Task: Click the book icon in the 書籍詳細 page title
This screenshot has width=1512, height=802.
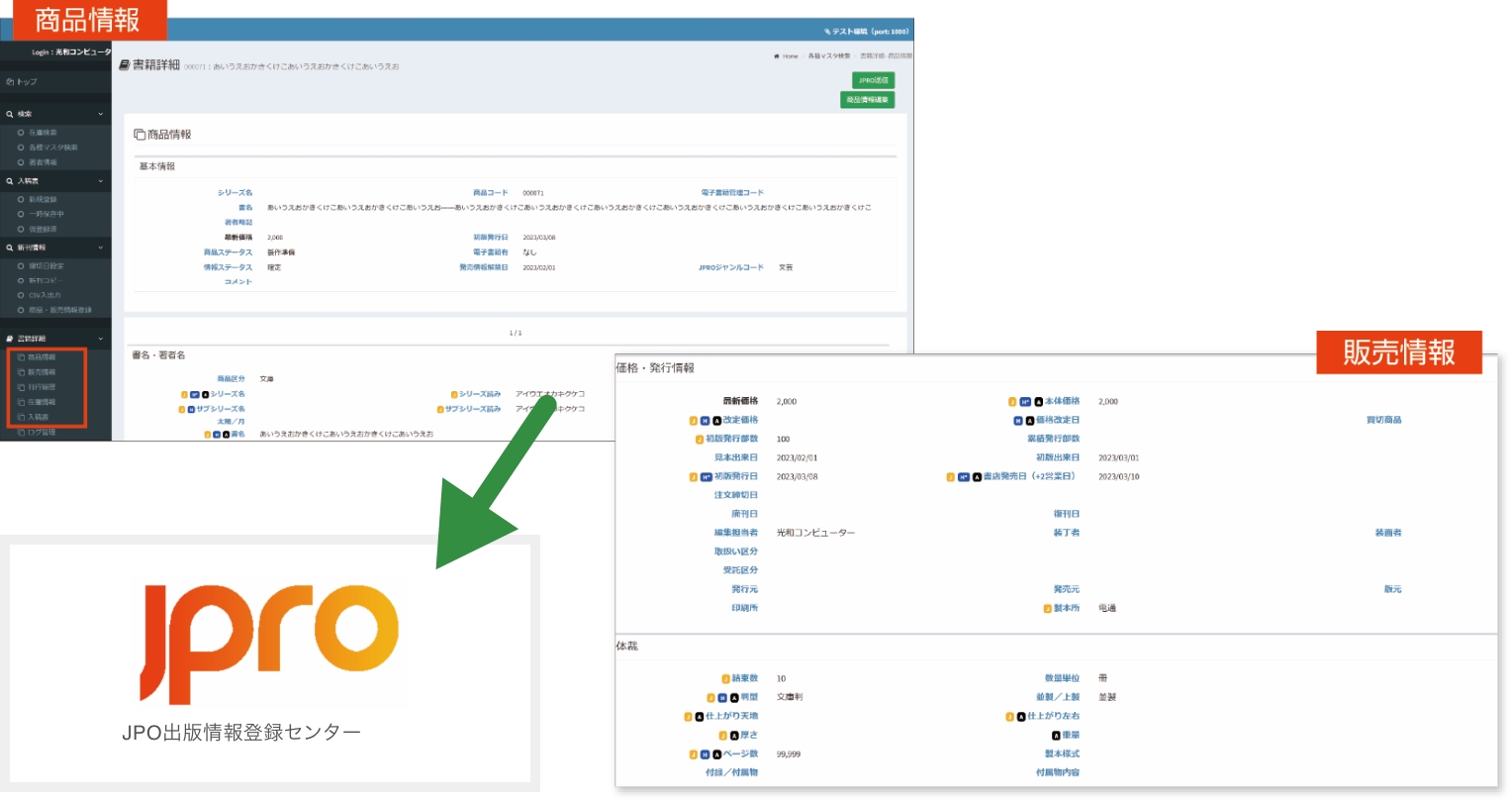Action: tap(125, 65)
